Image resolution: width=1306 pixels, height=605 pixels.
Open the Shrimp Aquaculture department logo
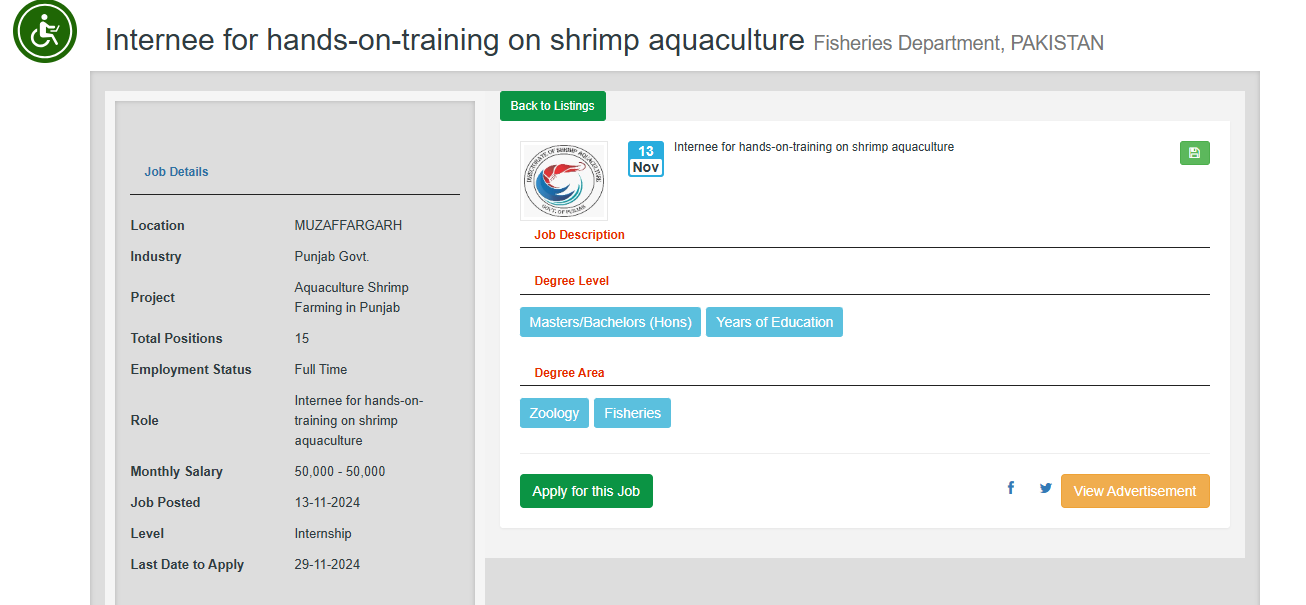pos(564,181)
